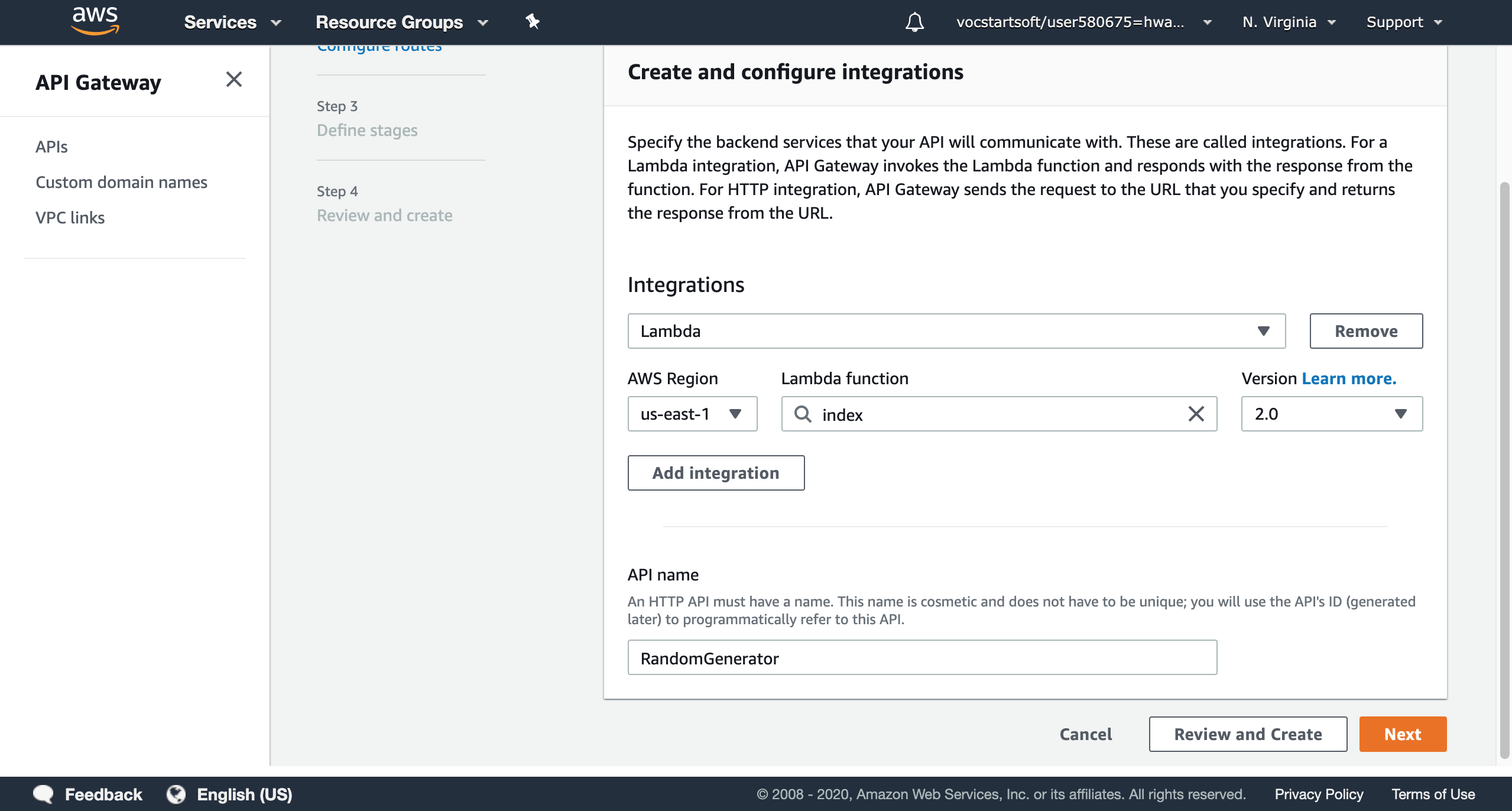Clear the Lambda function field
The width and height of the screenshot is (1512, 811).
click(1196, 414)
